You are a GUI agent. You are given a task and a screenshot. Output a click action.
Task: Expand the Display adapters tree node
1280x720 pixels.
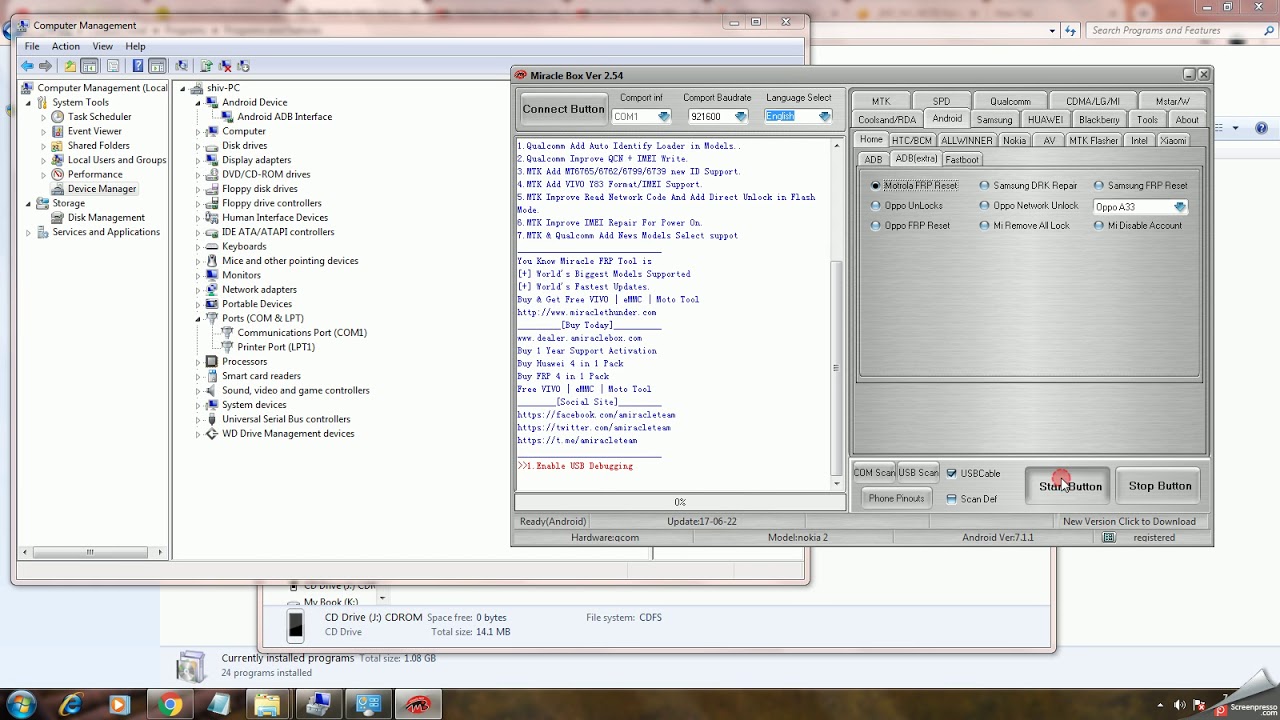pos(197,160)
